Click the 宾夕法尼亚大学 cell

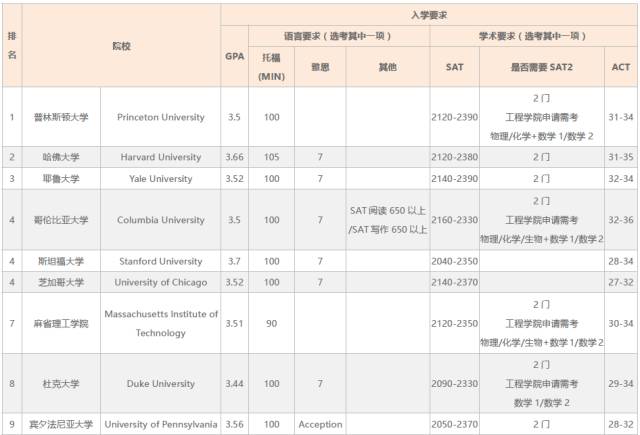[x=61, y=424]
